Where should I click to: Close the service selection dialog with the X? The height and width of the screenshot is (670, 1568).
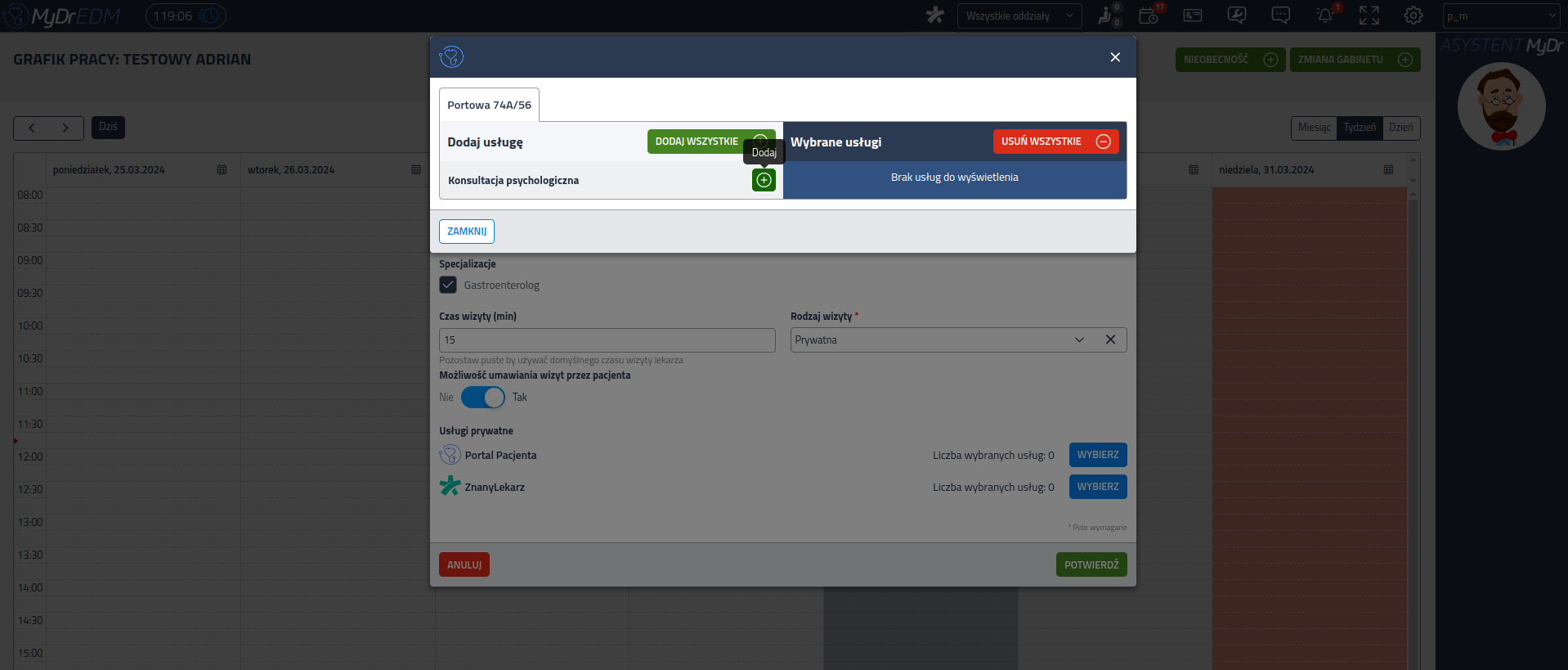pyautogui.click(x=1115, y=57)
